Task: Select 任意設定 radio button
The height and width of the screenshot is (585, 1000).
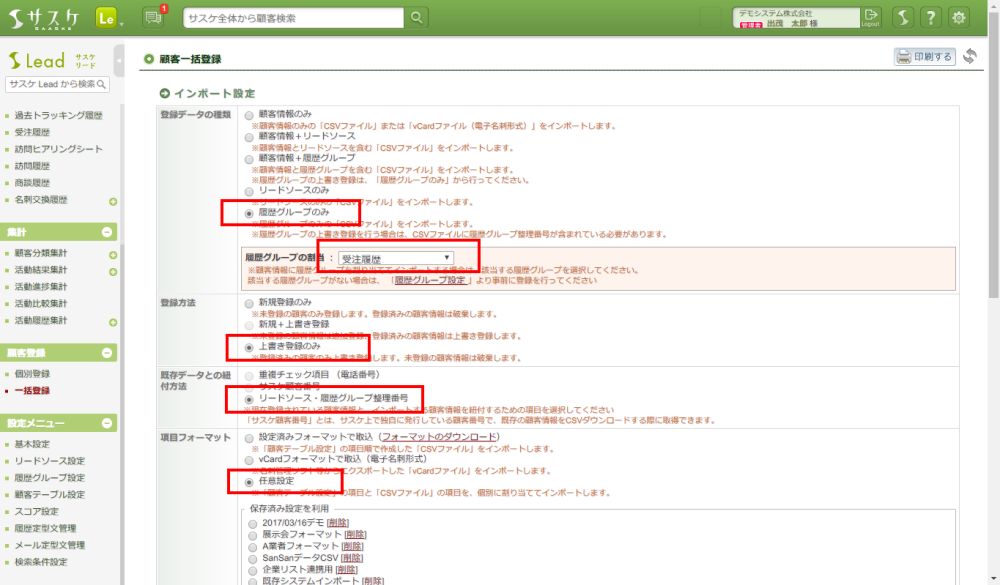Action: coord(249,482)
